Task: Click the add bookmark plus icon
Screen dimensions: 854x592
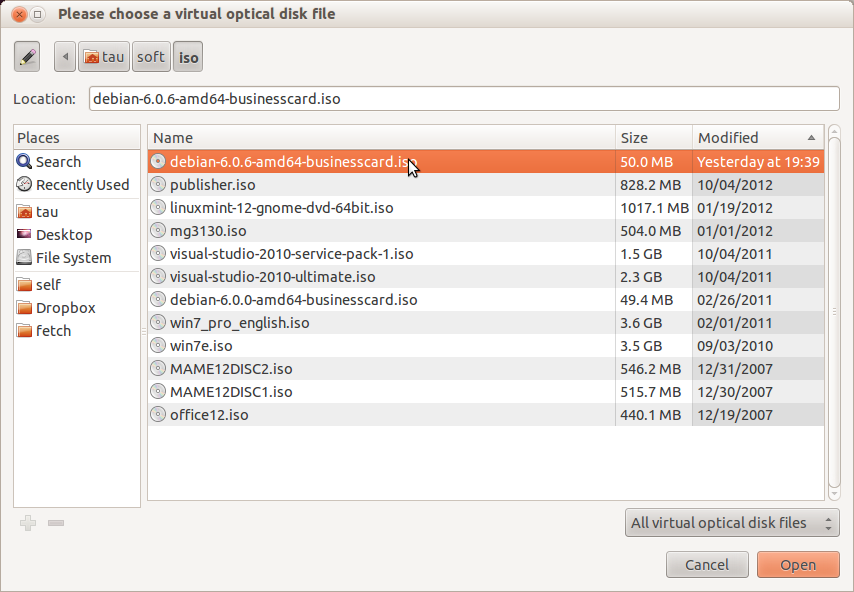Action: pyautogui.click(x=28, y=523)
